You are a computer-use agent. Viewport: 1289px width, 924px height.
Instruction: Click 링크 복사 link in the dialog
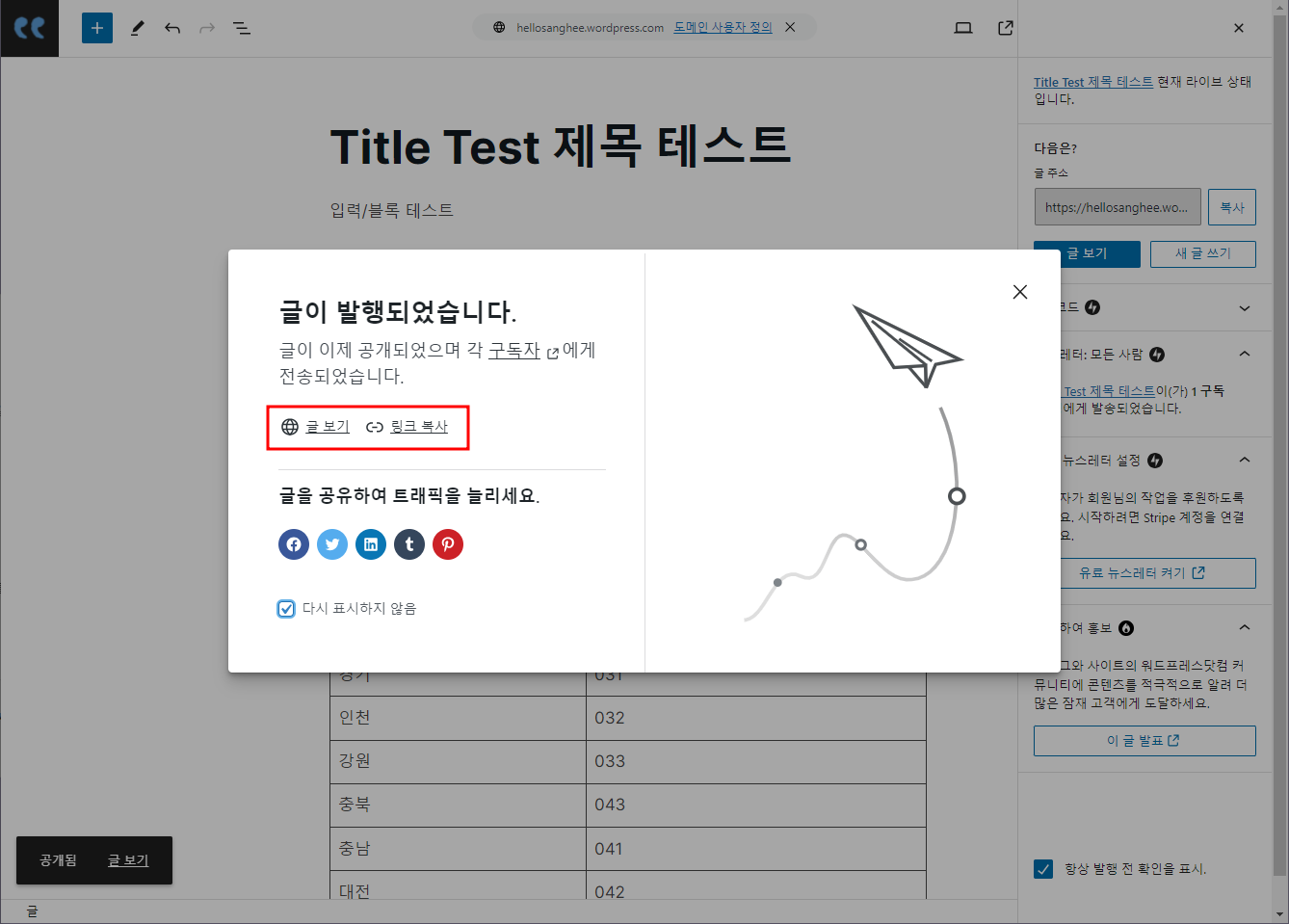click(419, 426)
